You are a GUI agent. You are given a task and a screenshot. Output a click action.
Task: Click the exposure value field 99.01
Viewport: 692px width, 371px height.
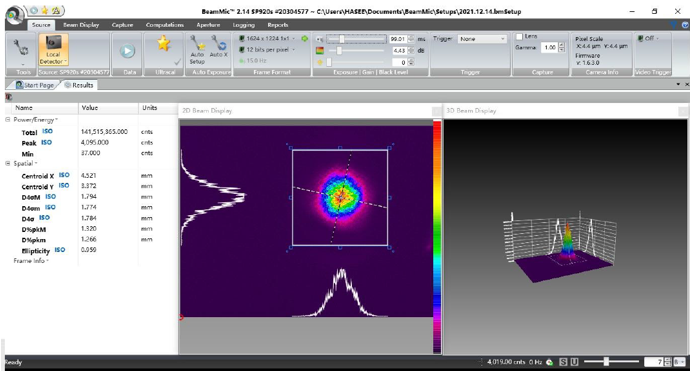tap(399, 39)
